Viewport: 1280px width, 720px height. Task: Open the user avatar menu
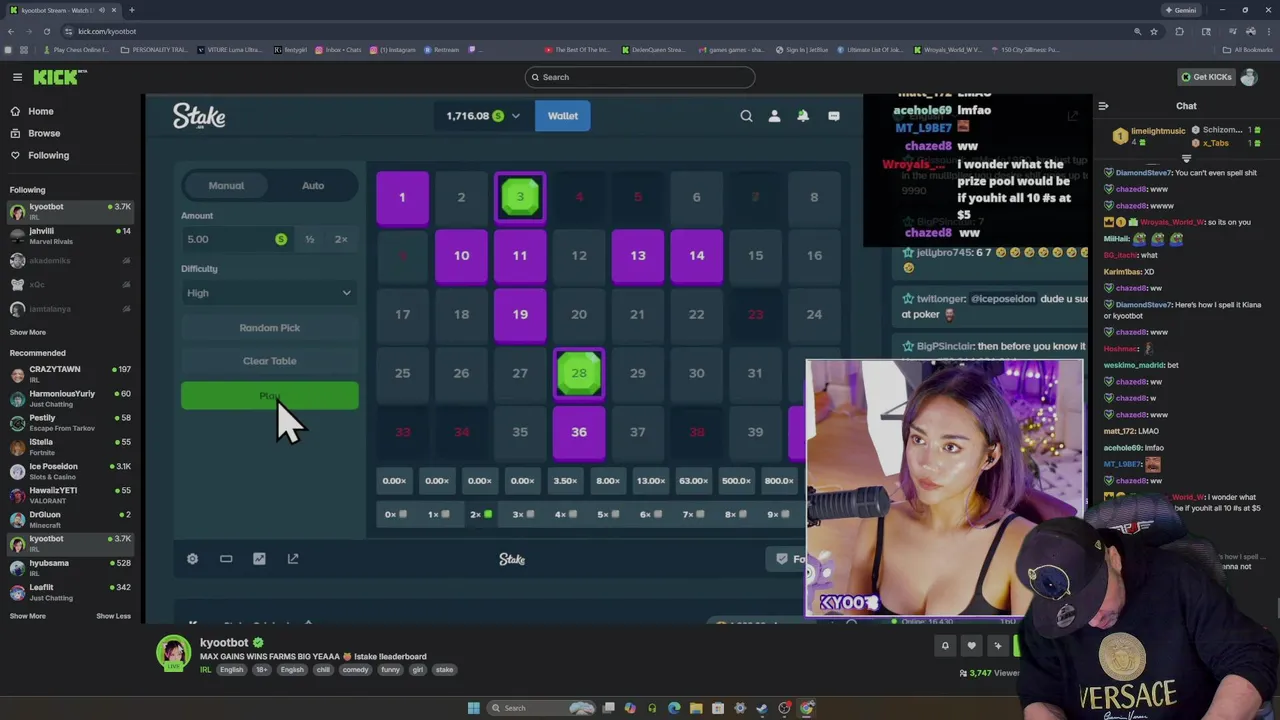click(1248, 77)
